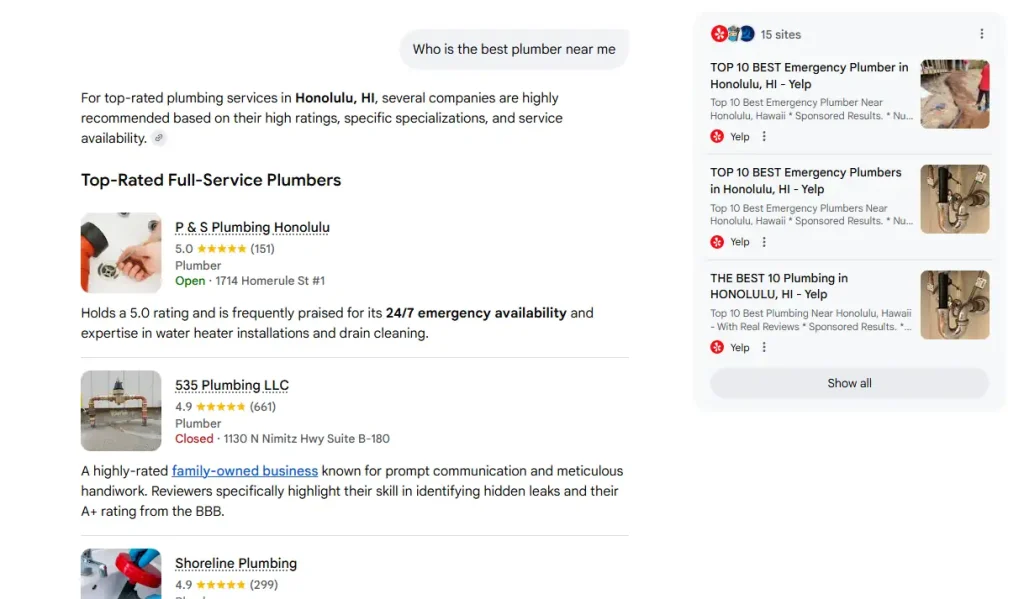
Task: Open the 535 Plumbing LLC listing
Action: click(x=231, y=386)
